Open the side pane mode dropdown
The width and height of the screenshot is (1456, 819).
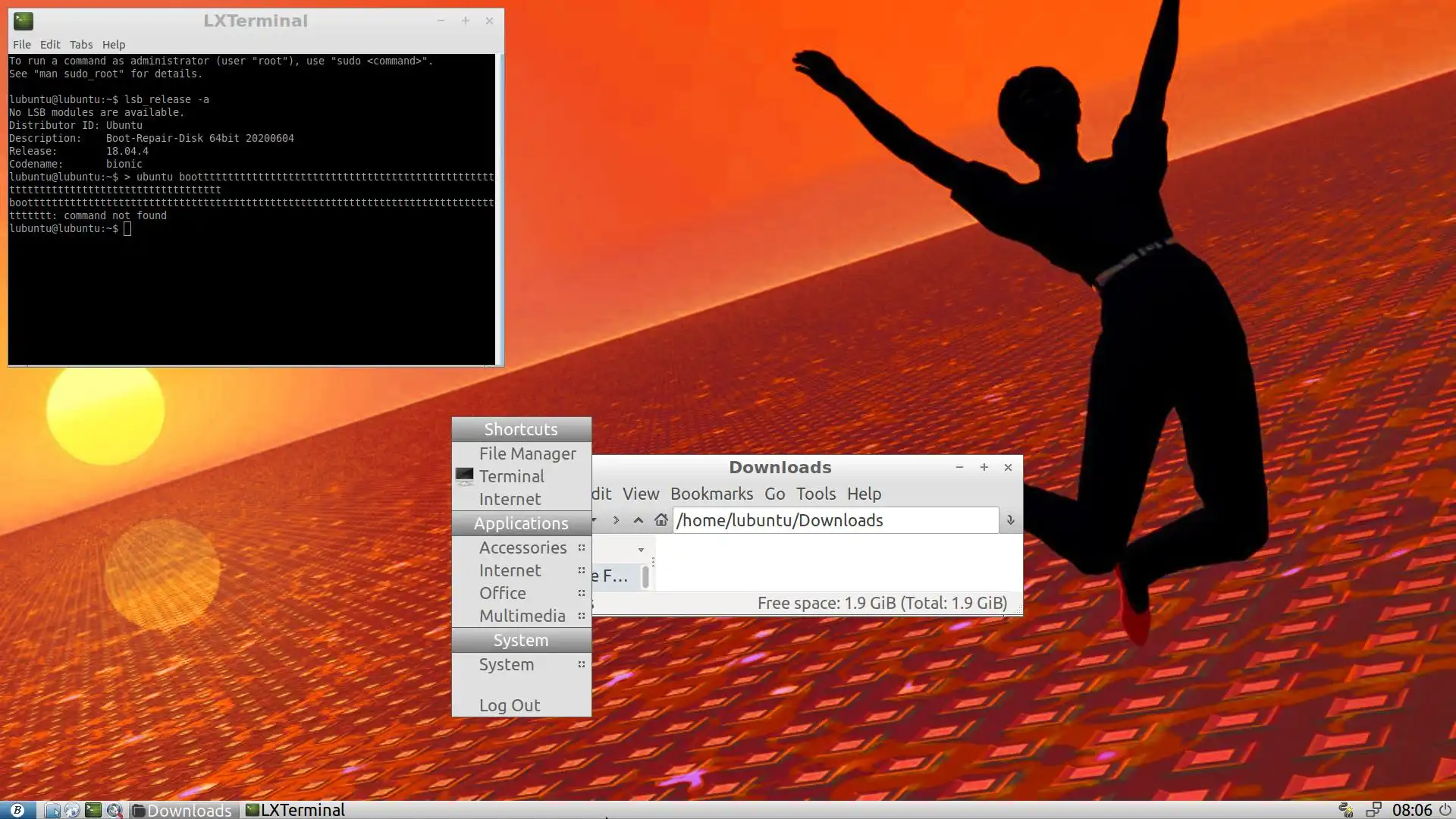coord(641,550)
